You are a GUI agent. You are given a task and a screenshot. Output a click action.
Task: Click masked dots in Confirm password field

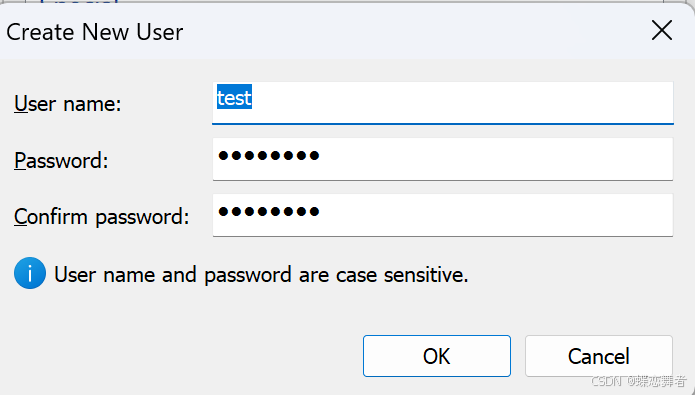click(x=269, y=211)
